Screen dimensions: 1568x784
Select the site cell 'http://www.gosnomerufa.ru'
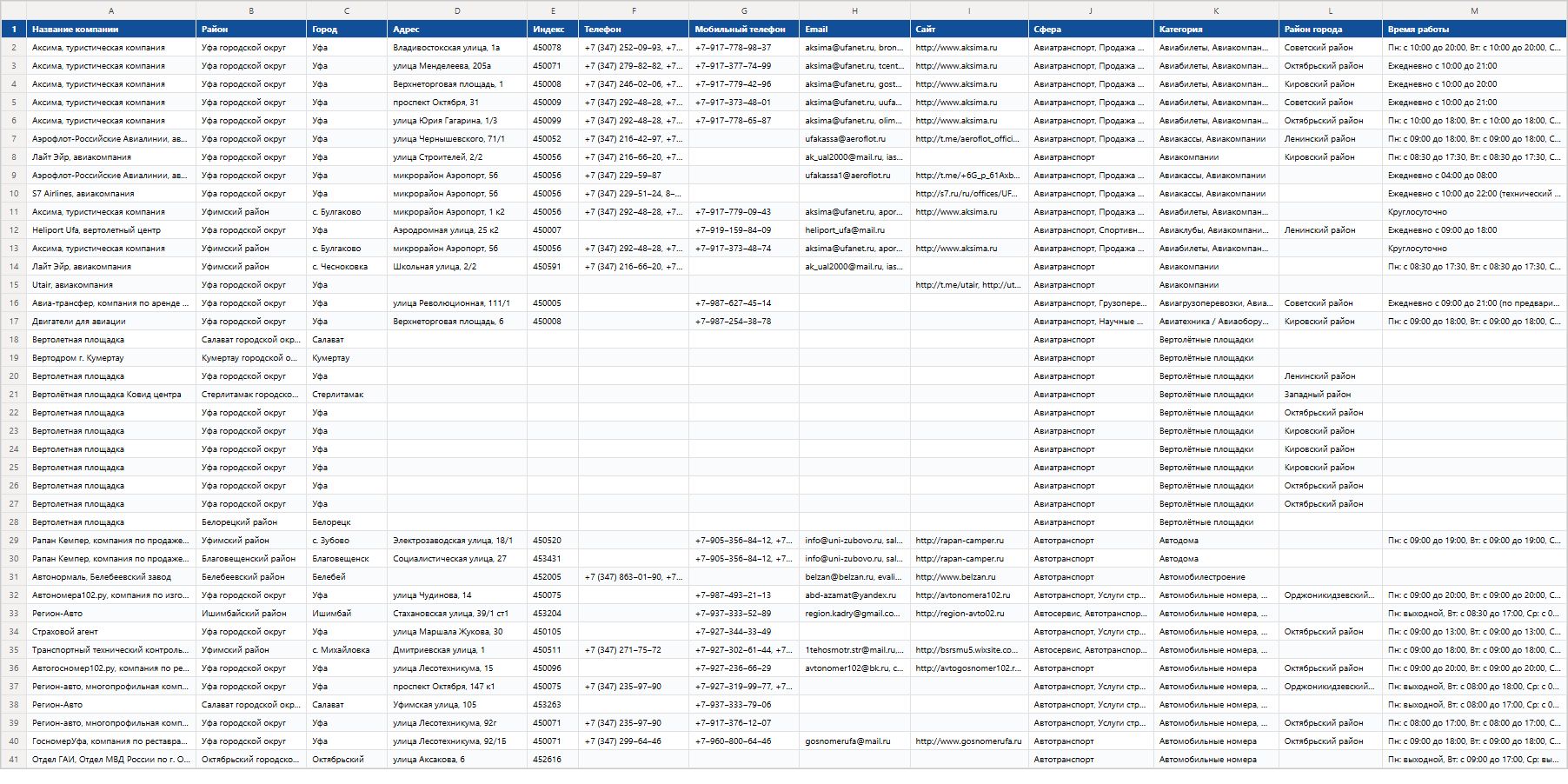pos(969,741)
